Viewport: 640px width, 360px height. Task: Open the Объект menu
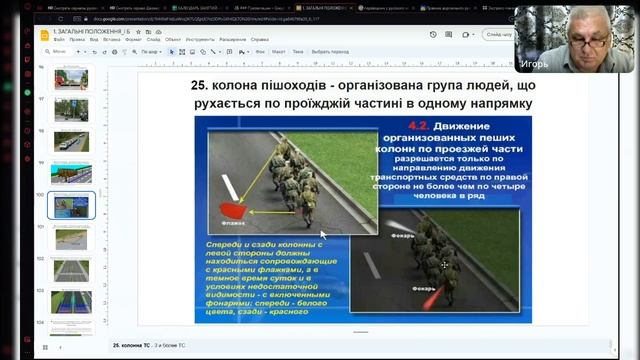click(173, 40)
